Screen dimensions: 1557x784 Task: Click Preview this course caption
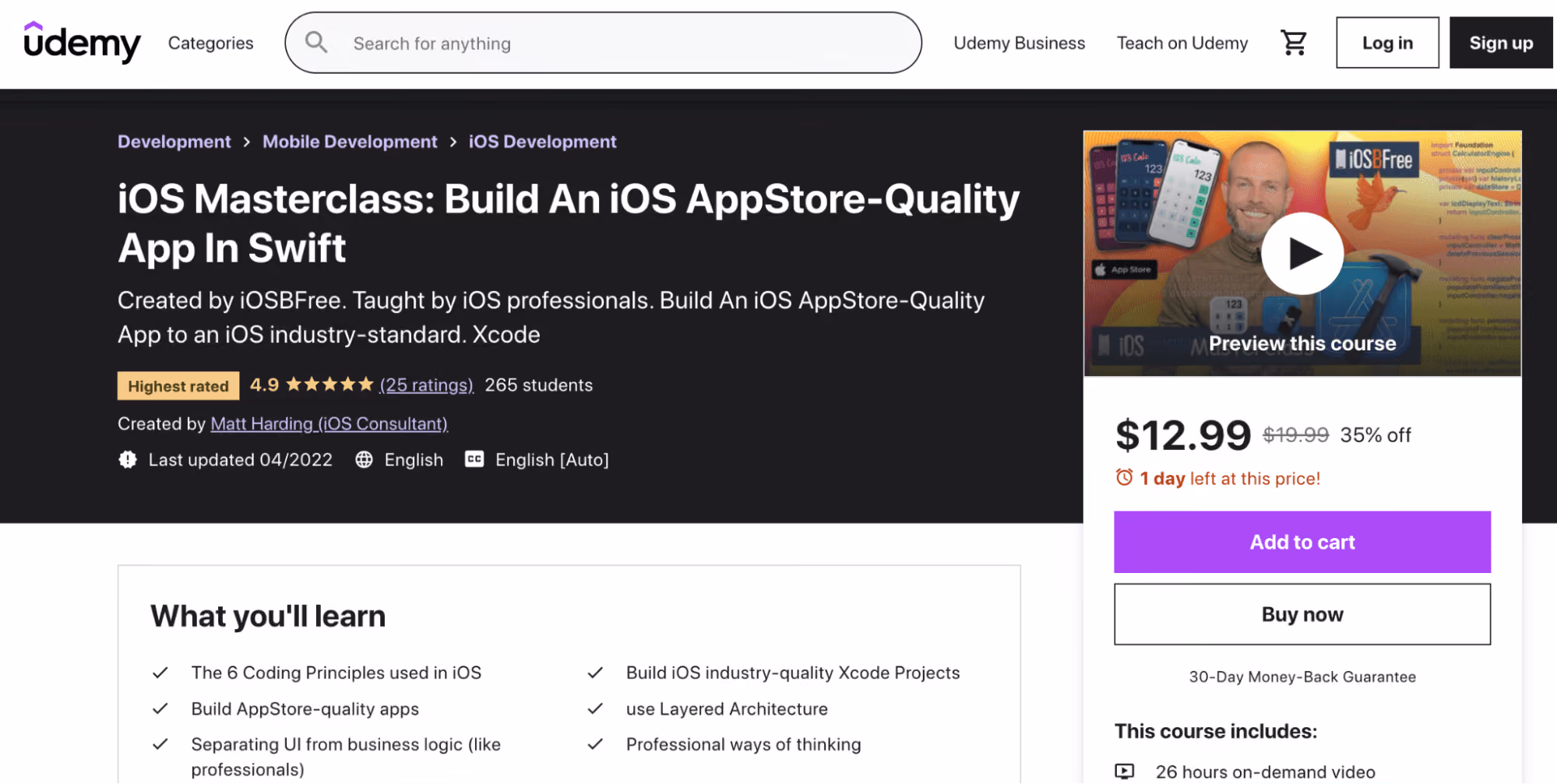pyautogui.click(x=1302, y=343)
